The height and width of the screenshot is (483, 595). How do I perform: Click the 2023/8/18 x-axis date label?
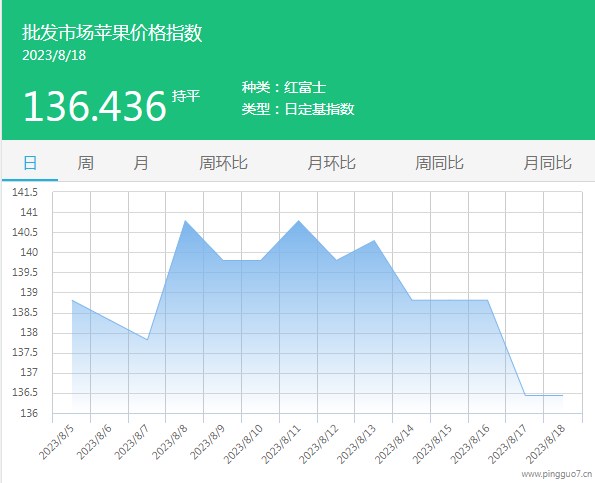545,443
